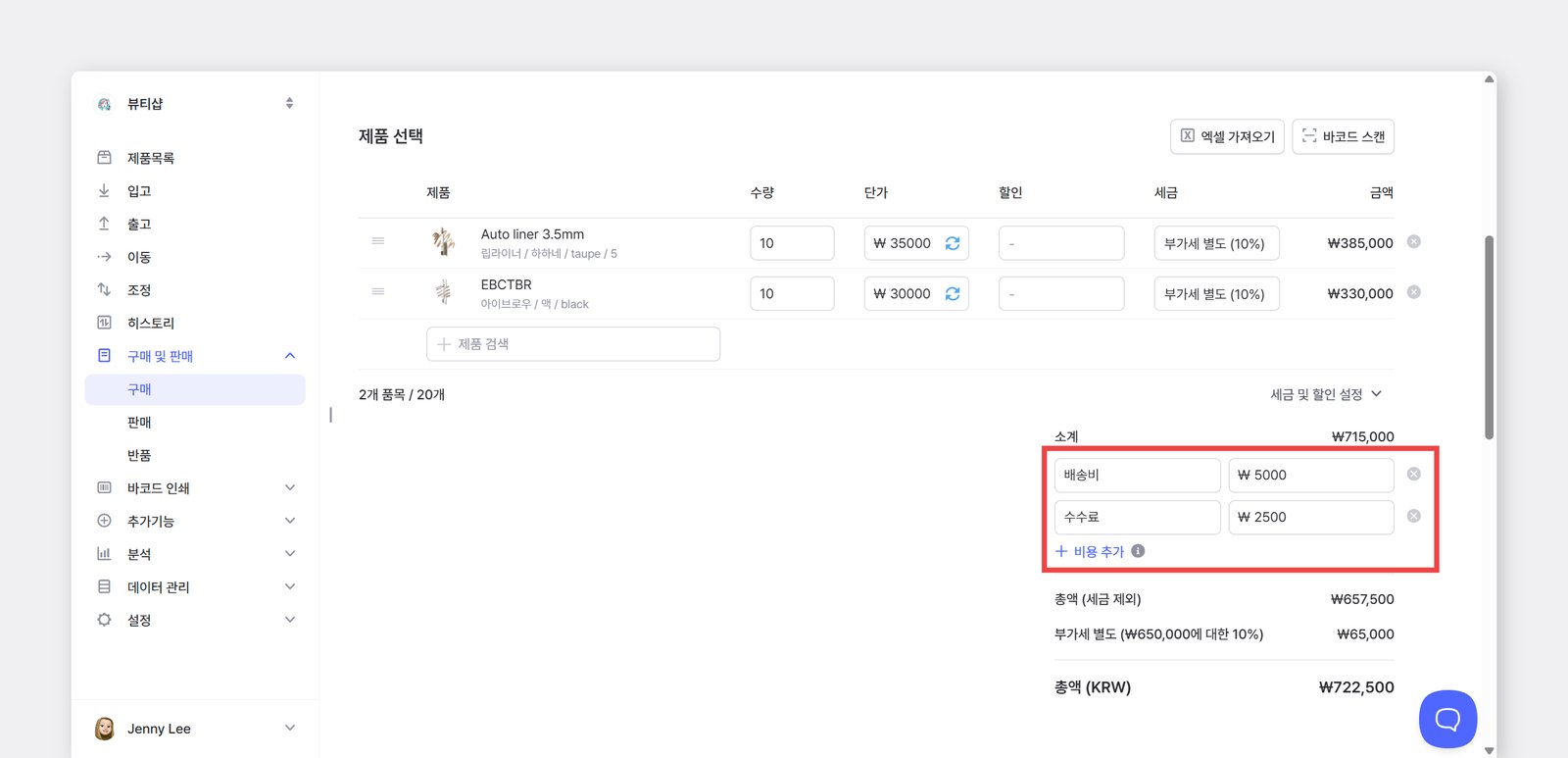The image size is (1568, 758).
Task: Collapse the 구매 및 판매 section chevron
Action: (x=290, y=356)
